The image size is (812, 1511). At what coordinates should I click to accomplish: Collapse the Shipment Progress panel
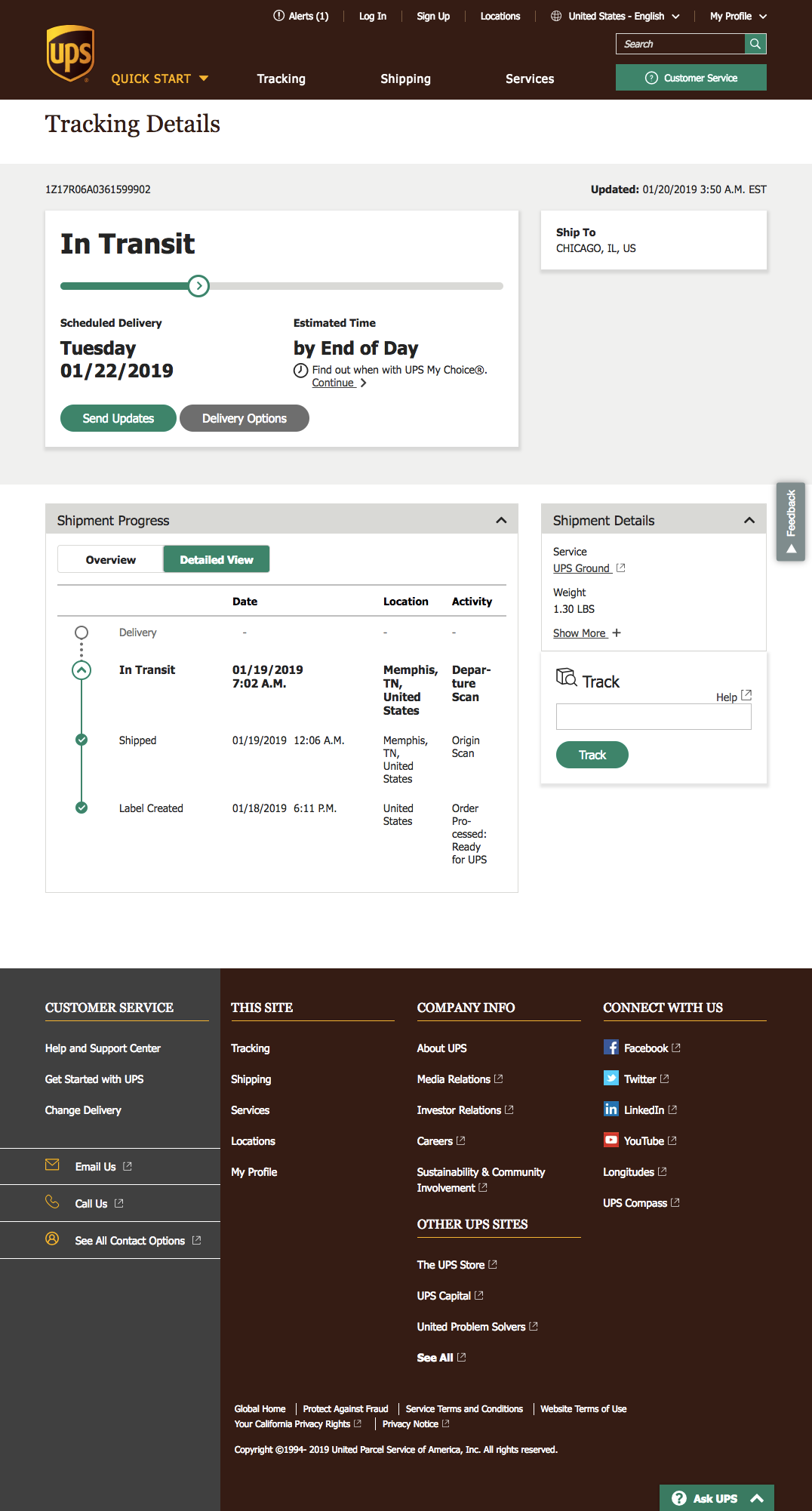501,520
